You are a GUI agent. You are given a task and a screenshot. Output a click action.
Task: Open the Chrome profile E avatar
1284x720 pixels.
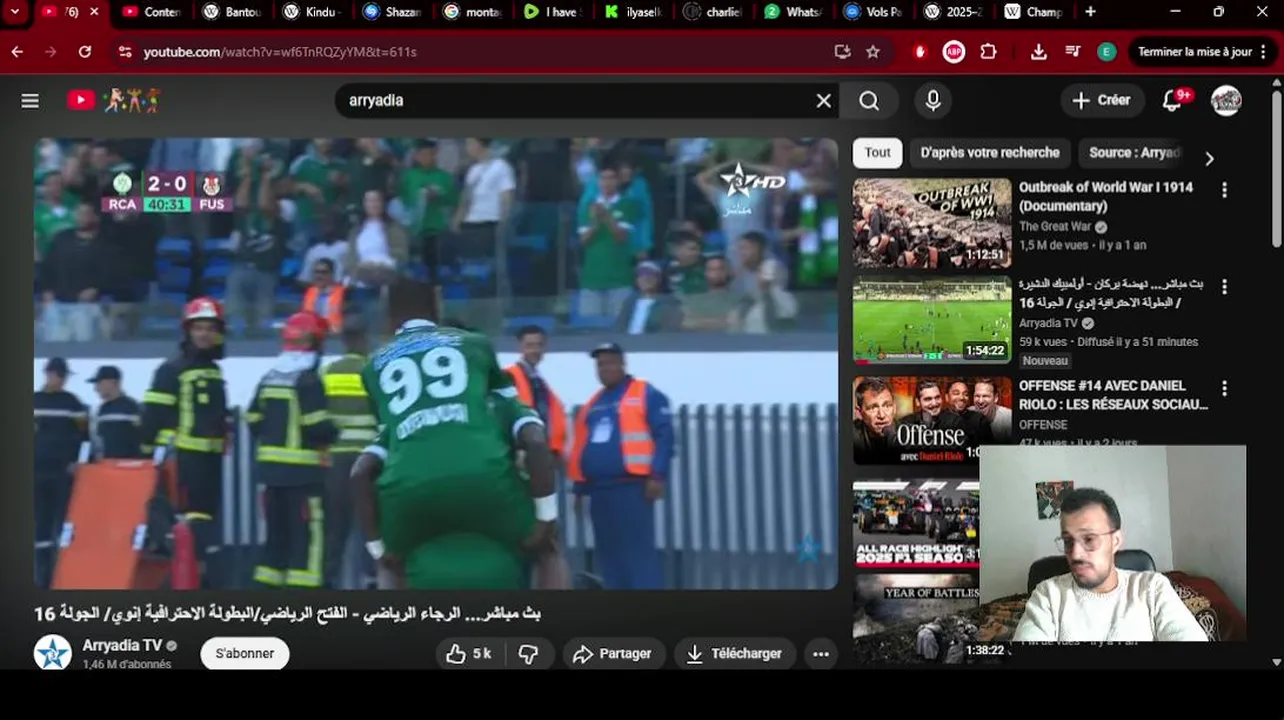pyautogui.click(x=1106, y=51)
